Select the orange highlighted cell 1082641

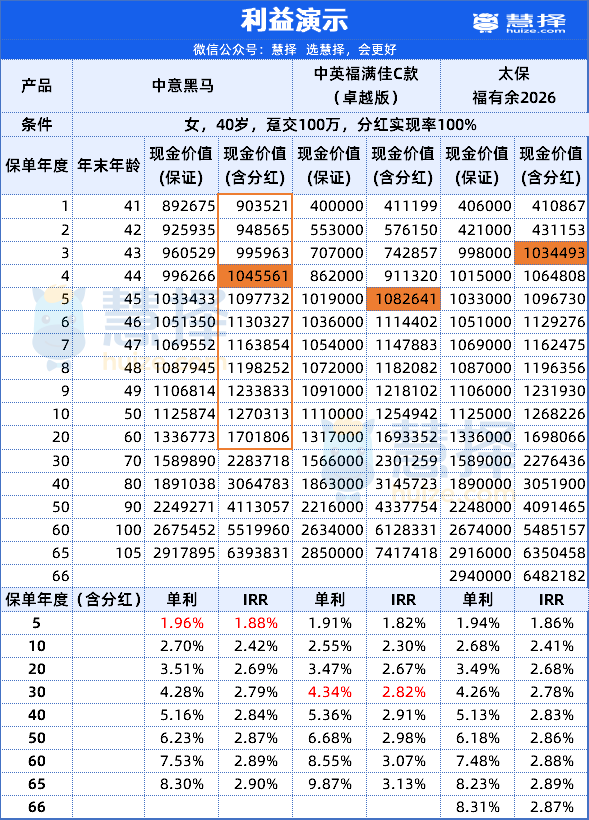pyautogui.click(x=403, y=299)
